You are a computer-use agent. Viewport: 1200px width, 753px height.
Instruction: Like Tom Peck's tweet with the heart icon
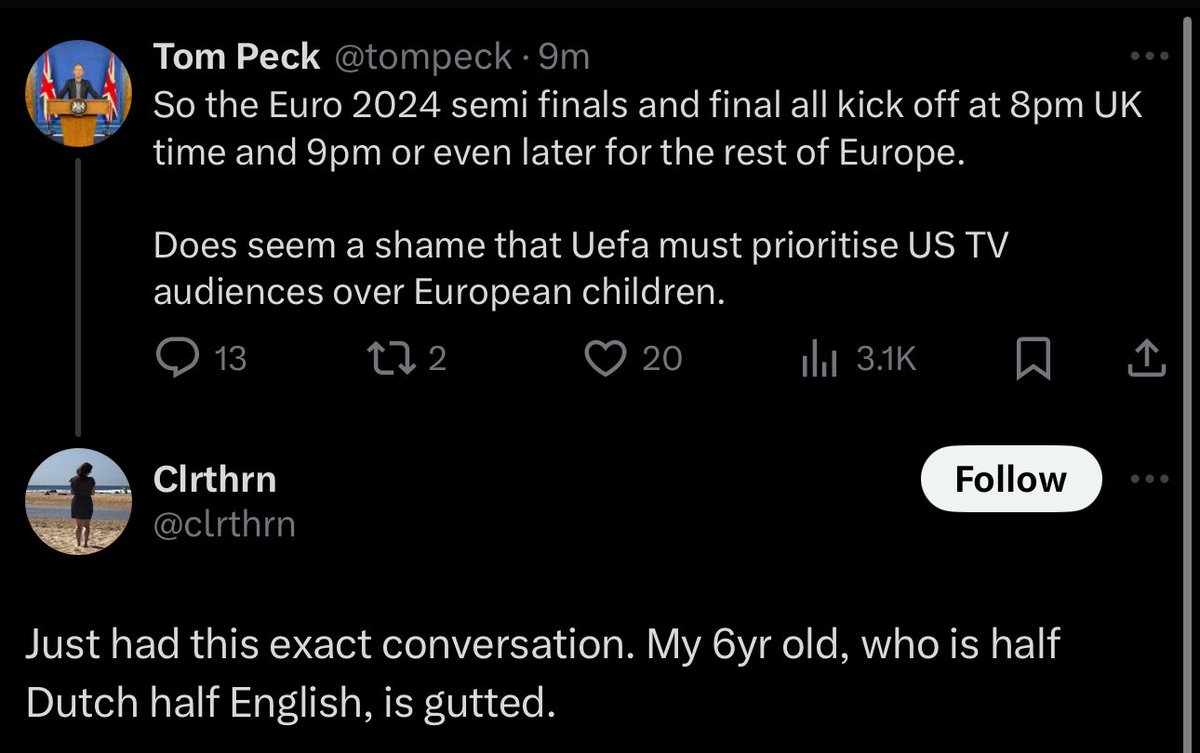604,359
